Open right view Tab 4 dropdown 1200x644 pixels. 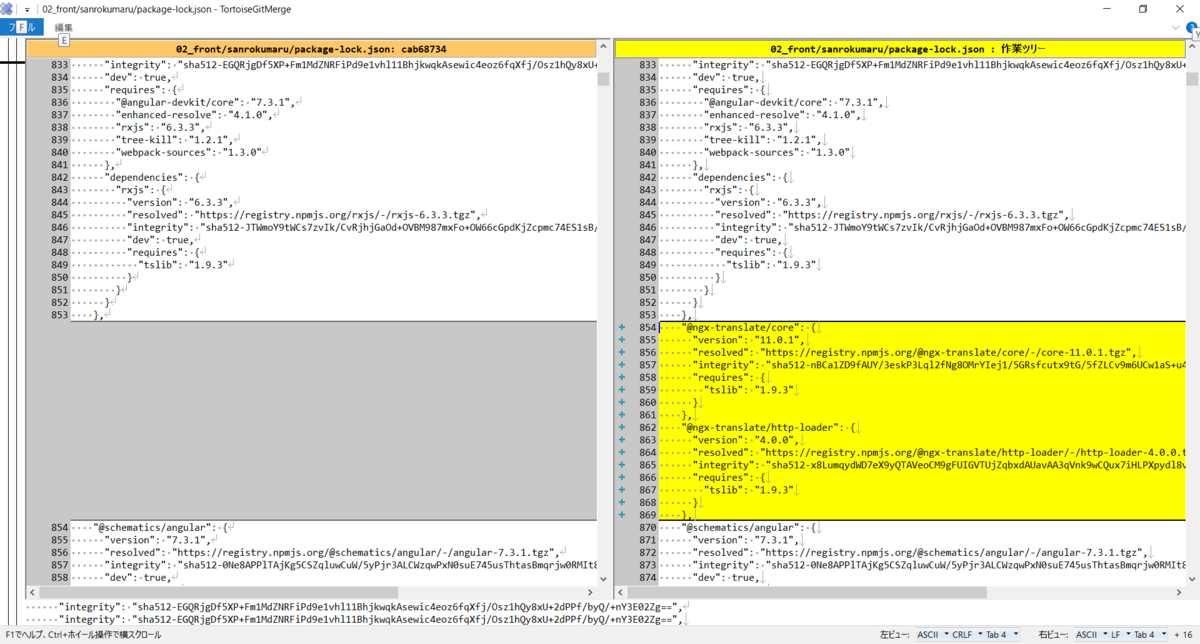(1150, 635)
